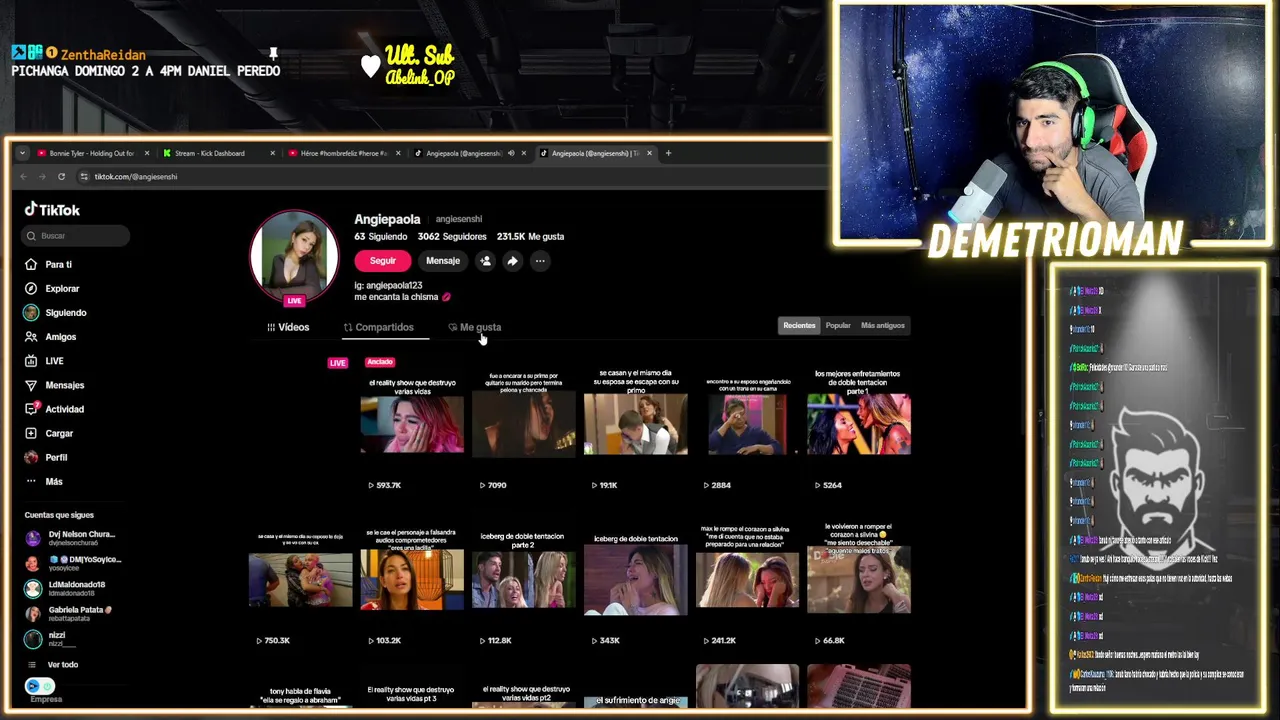This screenshot has height=720, width=1280.
Task: Switch to the Compartidos profile tab
Action: [x=378, y=327]
